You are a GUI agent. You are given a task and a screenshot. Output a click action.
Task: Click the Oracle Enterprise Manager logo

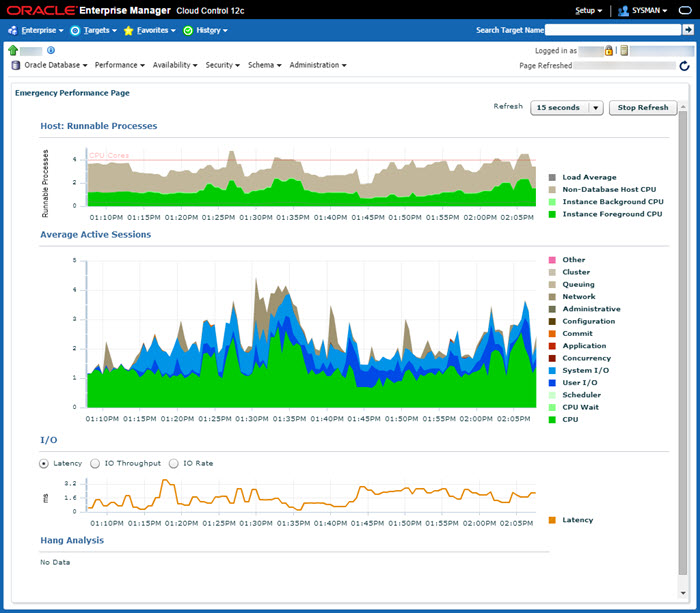[x=125, y=10]
